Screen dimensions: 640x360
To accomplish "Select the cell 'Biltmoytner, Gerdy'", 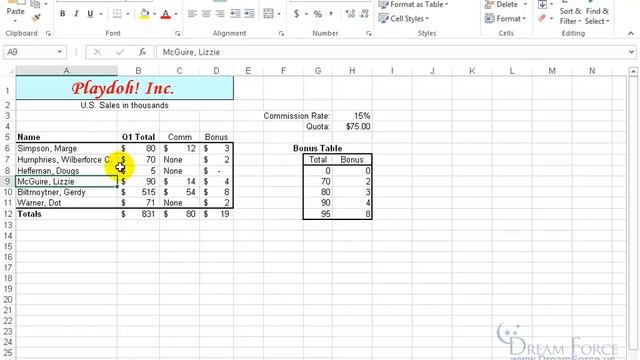I will [67, 192].
